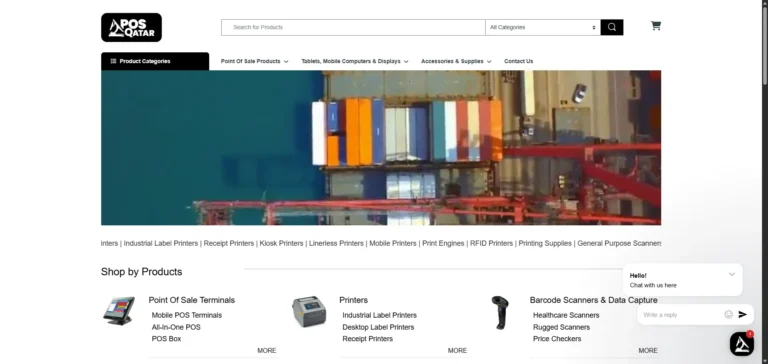Image resolution: width=768 pixels, height=364 pixels.
Task: Click the Search for Products field
Action: [353, 27]
